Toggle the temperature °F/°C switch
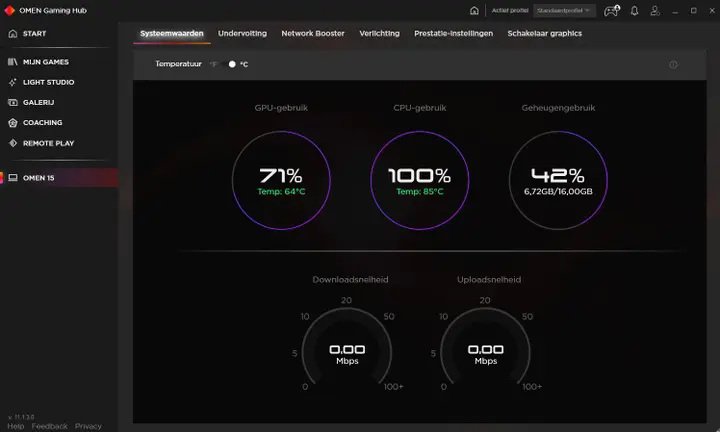Image resolution: width=720 pixels, height=432 pixels. [x=228, y=64]
